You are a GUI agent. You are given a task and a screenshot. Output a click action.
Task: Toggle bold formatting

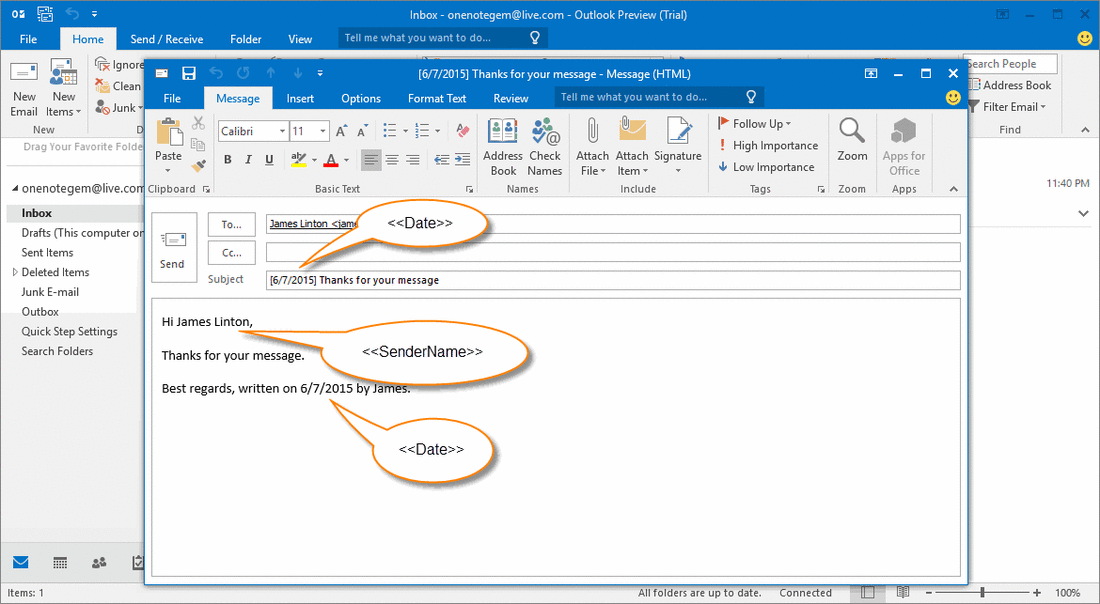pyautogui.click(x=227, y=159)
